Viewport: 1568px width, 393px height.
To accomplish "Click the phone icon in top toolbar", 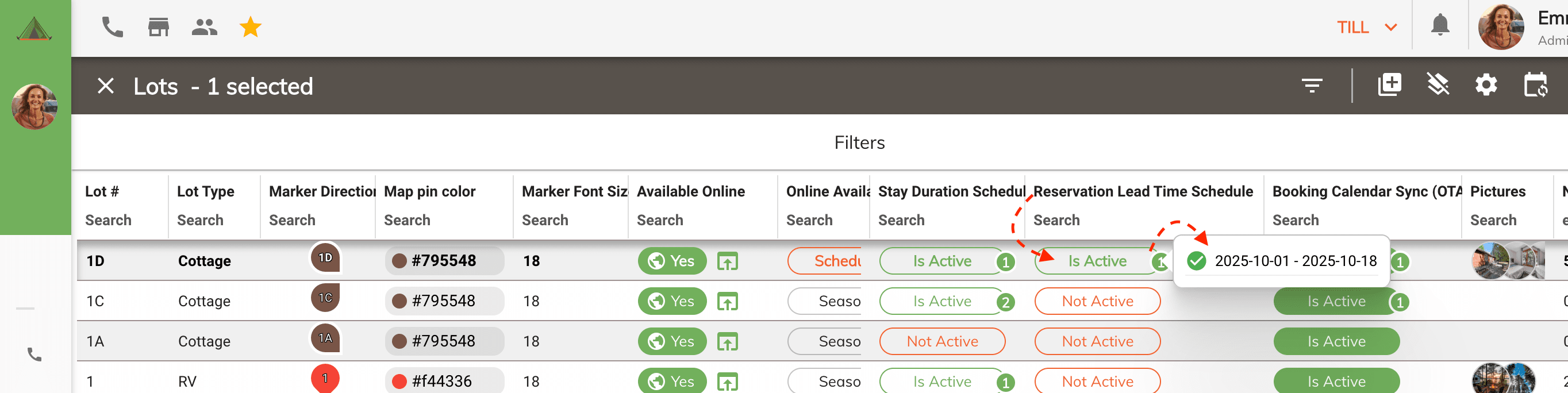I will pos(112,28).
